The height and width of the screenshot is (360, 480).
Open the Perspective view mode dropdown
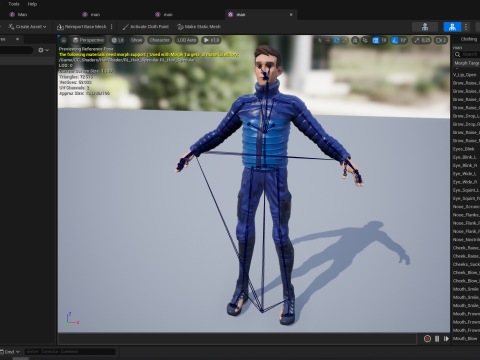pyautogui.click(x=88, y=40)
